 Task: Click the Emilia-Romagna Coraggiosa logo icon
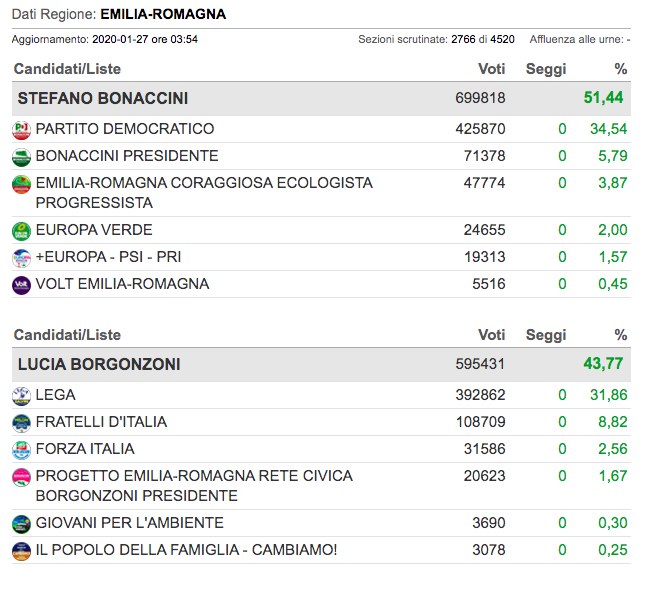point(21,185)
